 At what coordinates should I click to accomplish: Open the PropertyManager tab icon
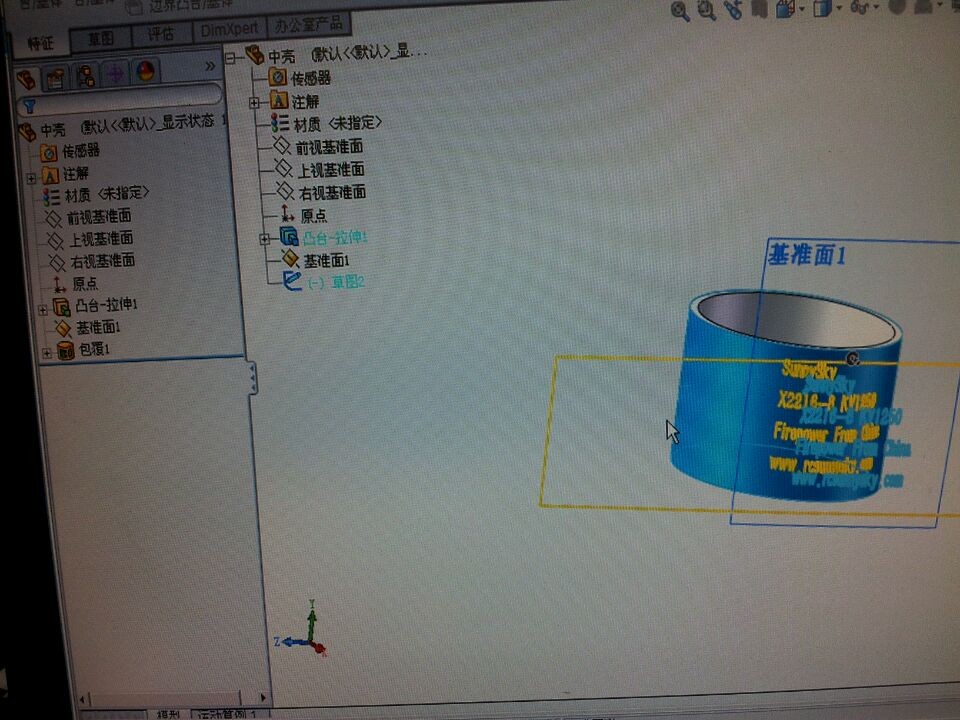coord(56,77)
